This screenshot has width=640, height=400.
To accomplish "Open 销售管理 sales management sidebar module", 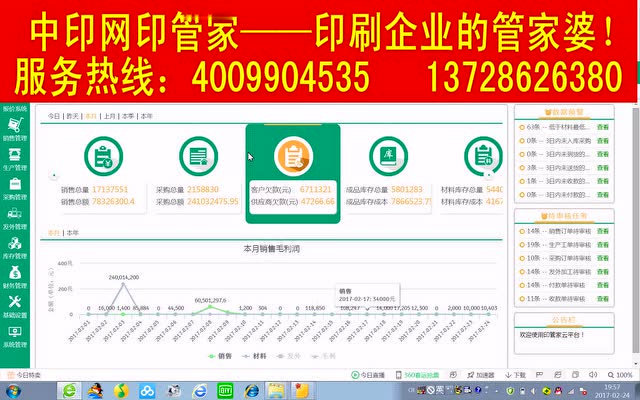I will coord(15,130).
